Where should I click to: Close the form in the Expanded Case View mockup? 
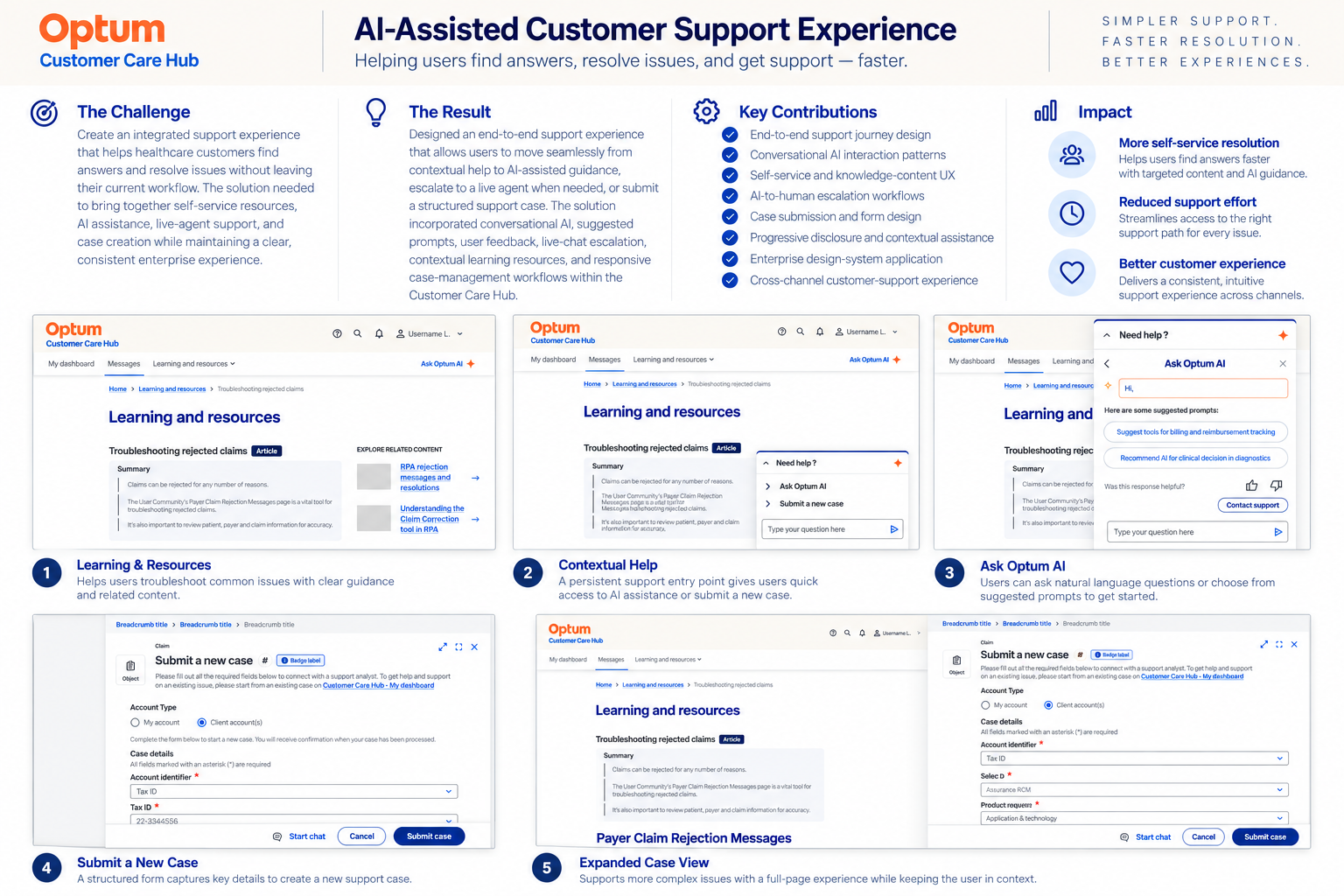(x=1294, y=644)
